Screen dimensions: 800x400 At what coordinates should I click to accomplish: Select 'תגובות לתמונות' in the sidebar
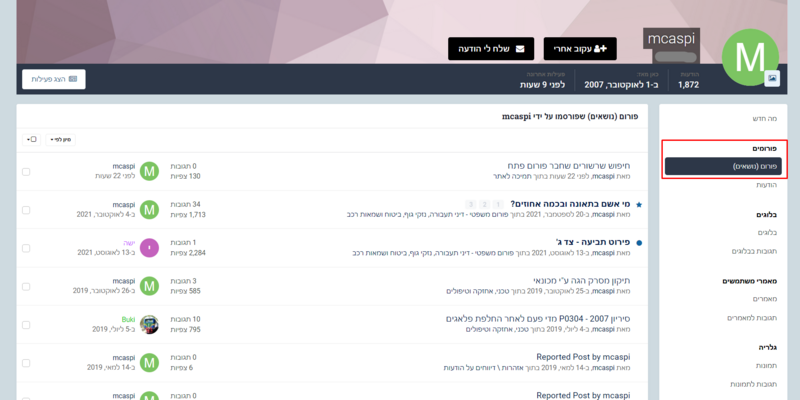tap(753, 384)
